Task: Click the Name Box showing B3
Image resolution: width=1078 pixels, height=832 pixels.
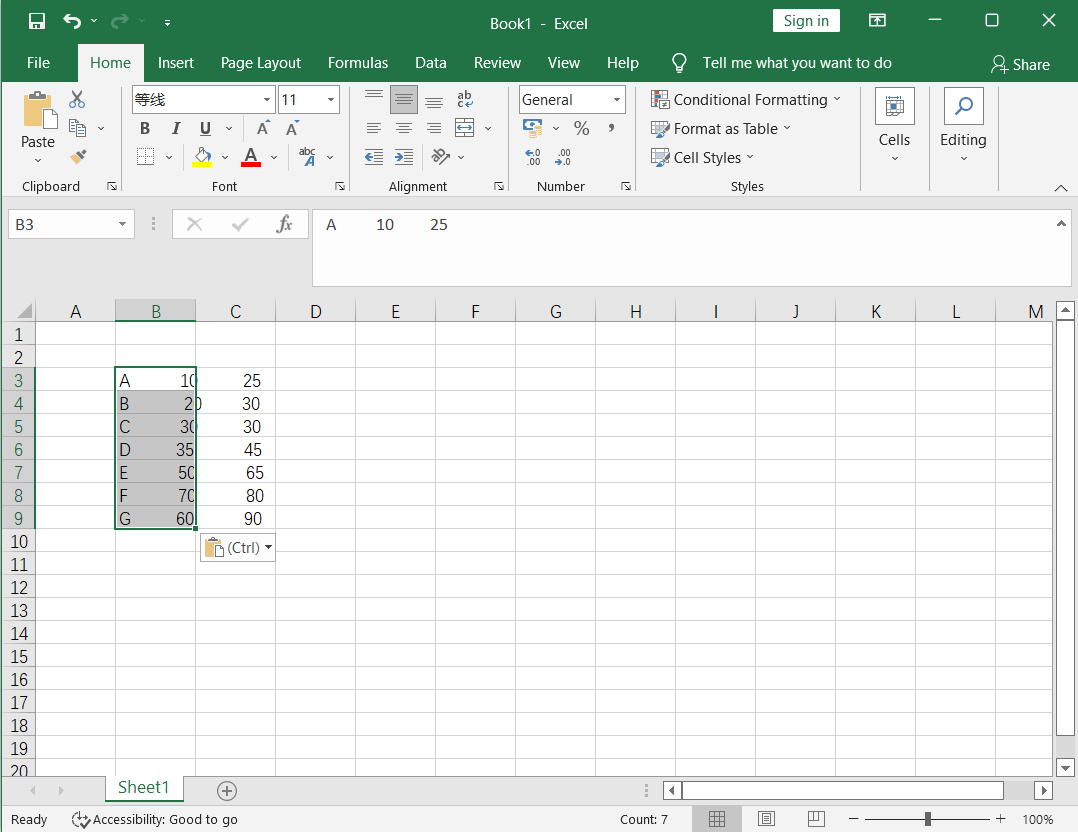Action: [62, 224]
